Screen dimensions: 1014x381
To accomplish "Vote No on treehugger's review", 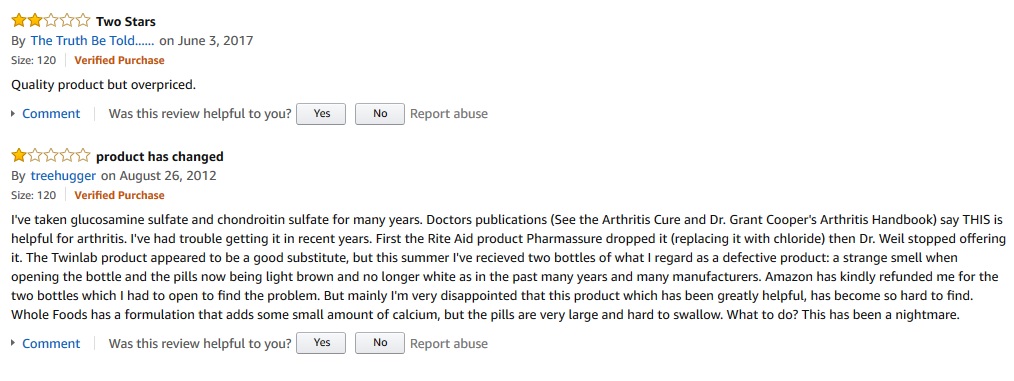I will (x=380, y=343).
